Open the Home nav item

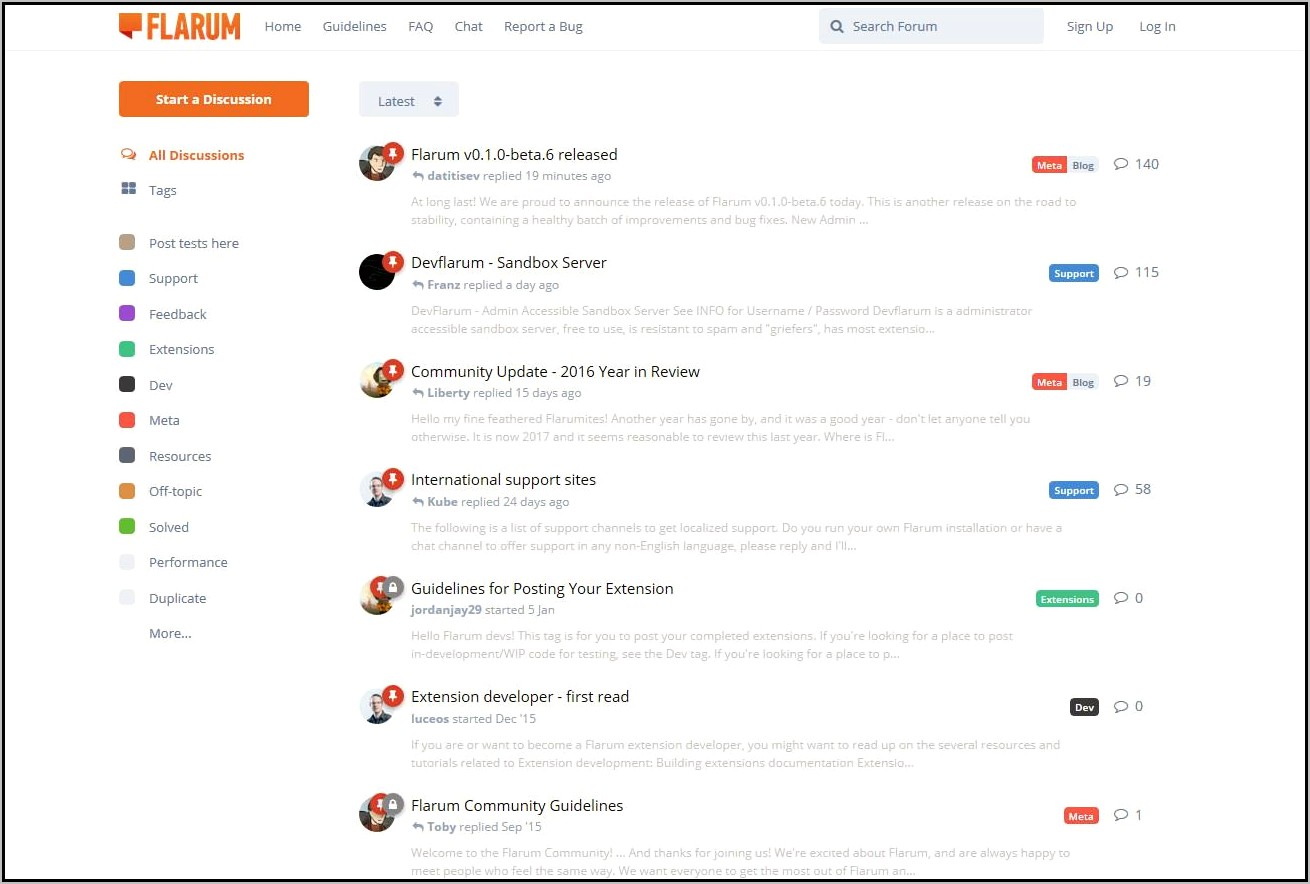click(283, 27)
